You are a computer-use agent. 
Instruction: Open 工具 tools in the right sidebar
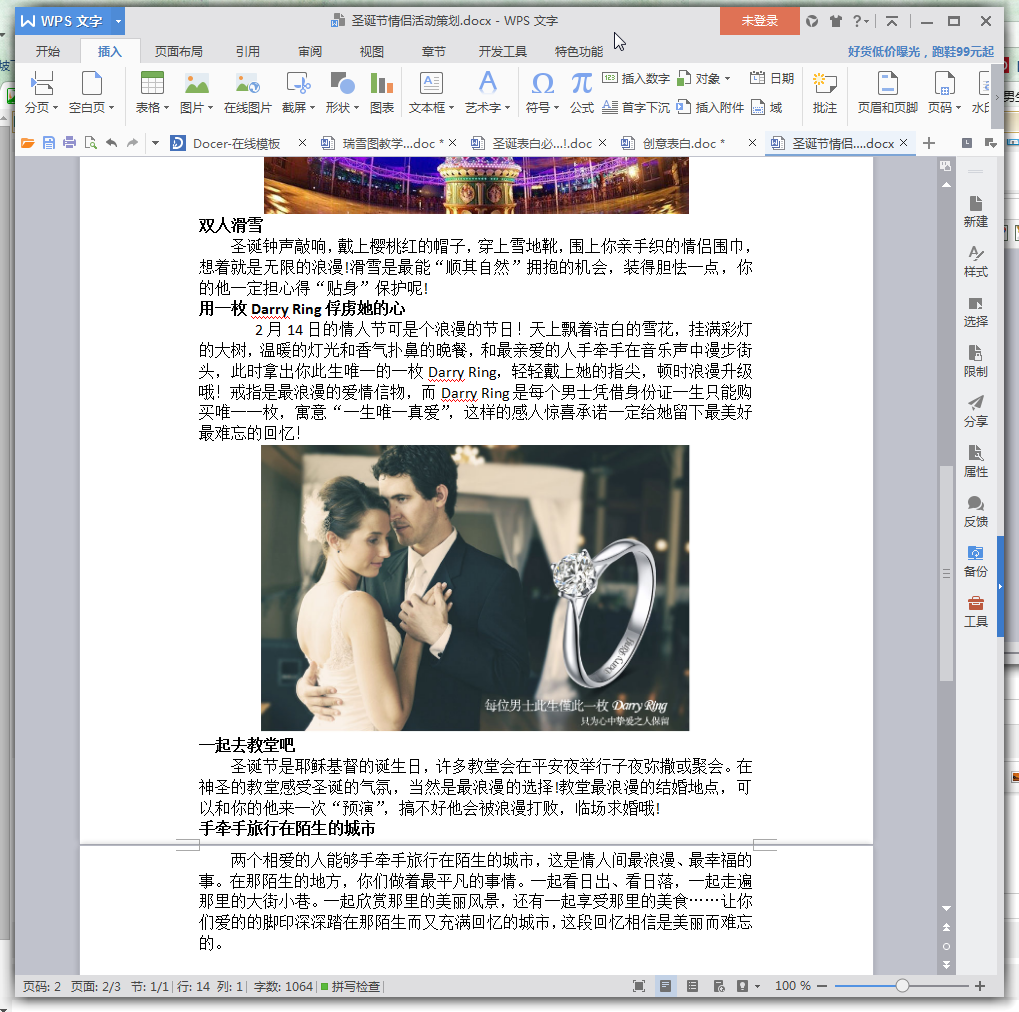[975, 612]
